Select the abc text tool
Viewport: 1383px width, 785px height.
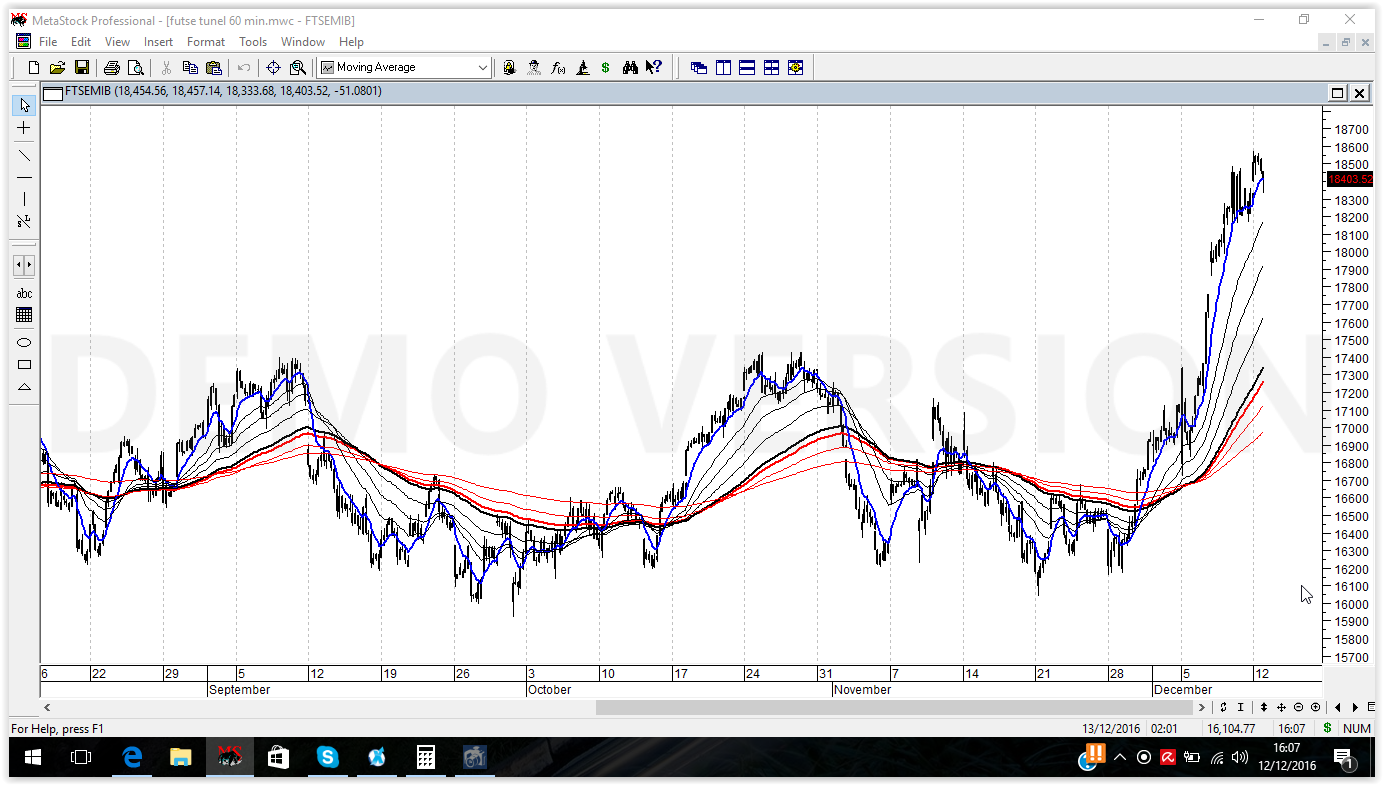coord(24,293)
